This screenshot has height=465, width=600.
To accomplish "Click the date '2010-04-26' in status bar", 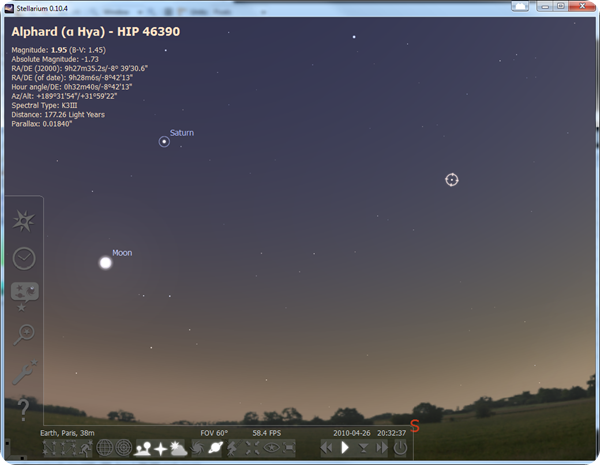I will 352,433.
